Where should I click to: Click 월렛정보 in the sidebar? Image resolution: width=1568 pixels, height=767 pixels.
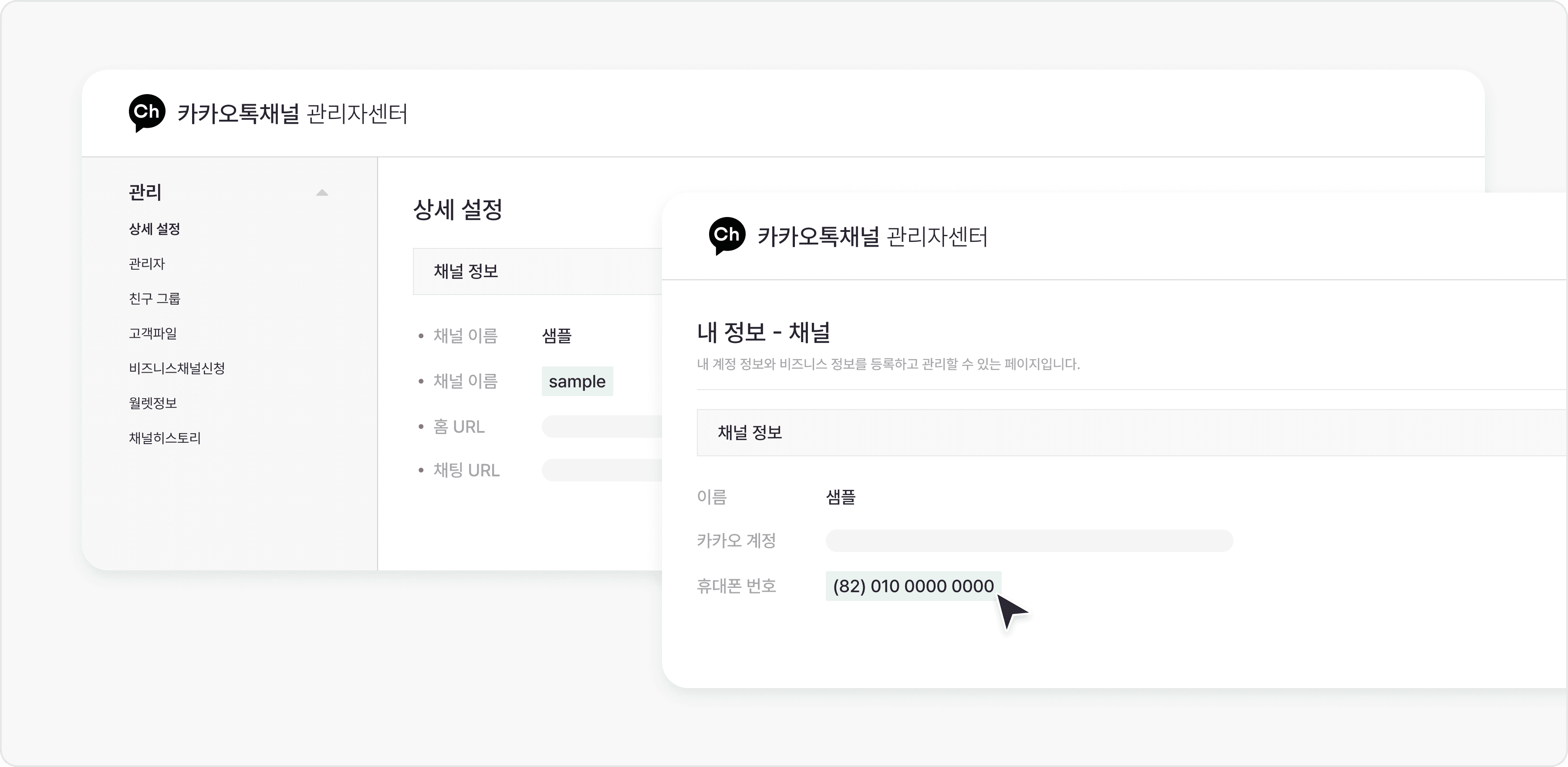pos(152,403)
